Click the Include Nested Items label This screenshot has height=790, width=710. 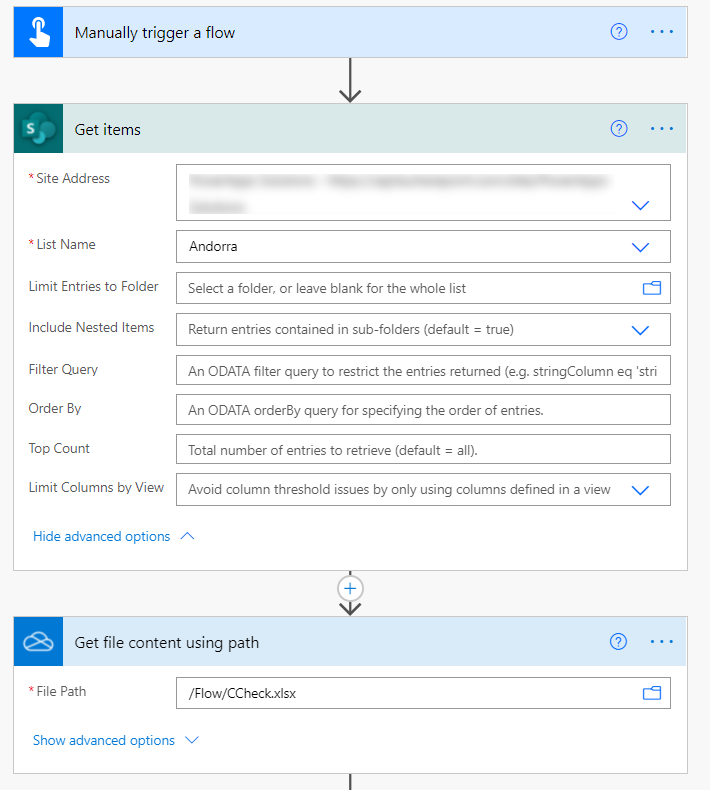coord(91,327)
